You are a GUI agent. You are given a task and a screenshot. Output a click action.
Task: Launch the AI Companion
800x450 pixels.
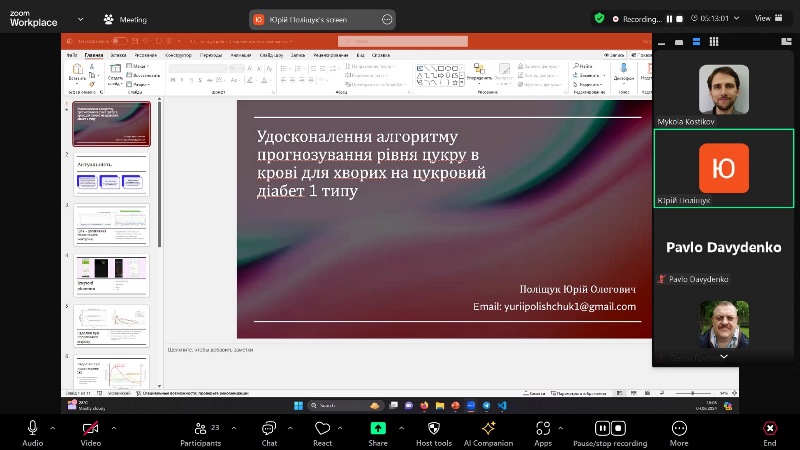click(x=489, y=428)
